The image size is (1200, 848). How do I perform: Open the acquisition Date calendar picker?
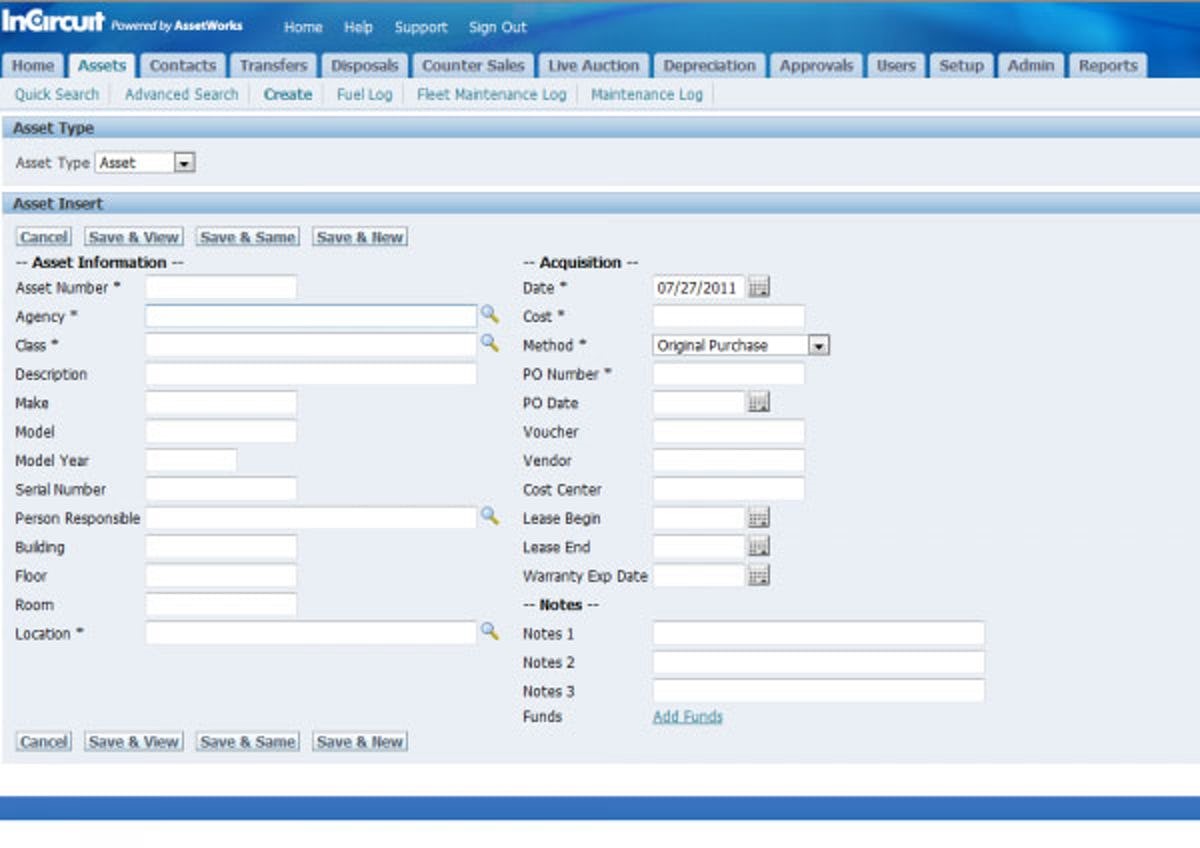tap(759, 287)
